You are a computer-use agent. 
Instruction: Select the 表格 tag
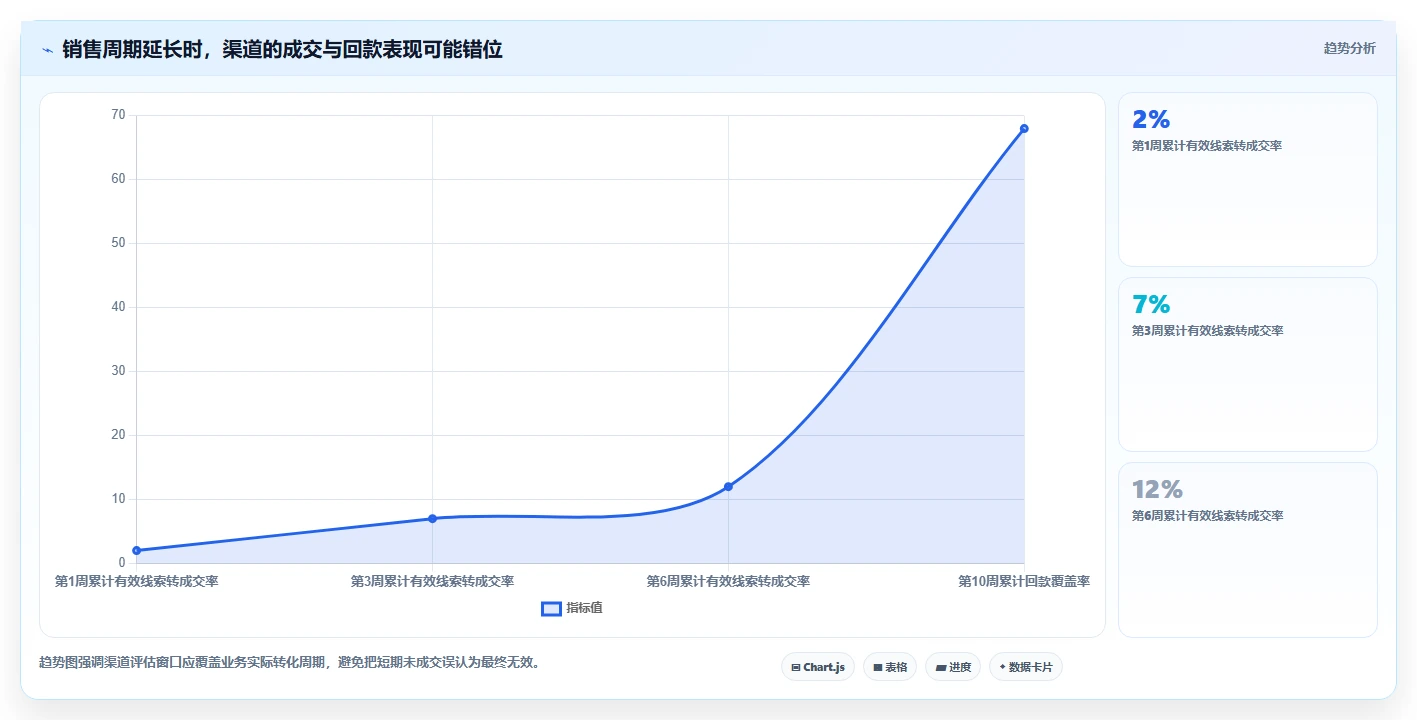pyautogui.click(x=889, y=667)
